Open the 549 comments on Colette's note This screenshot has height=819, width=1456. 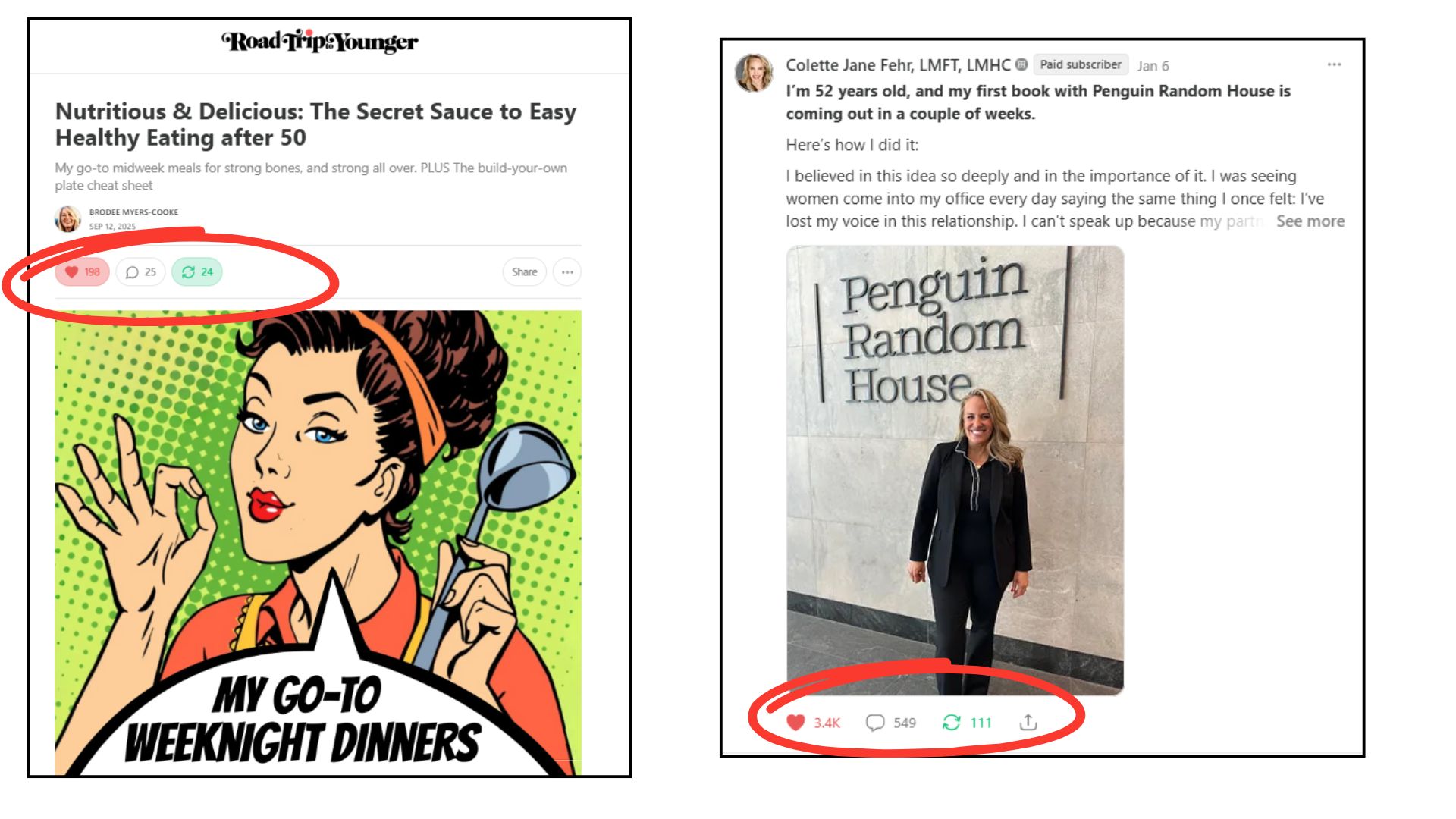tap(891, 723)
